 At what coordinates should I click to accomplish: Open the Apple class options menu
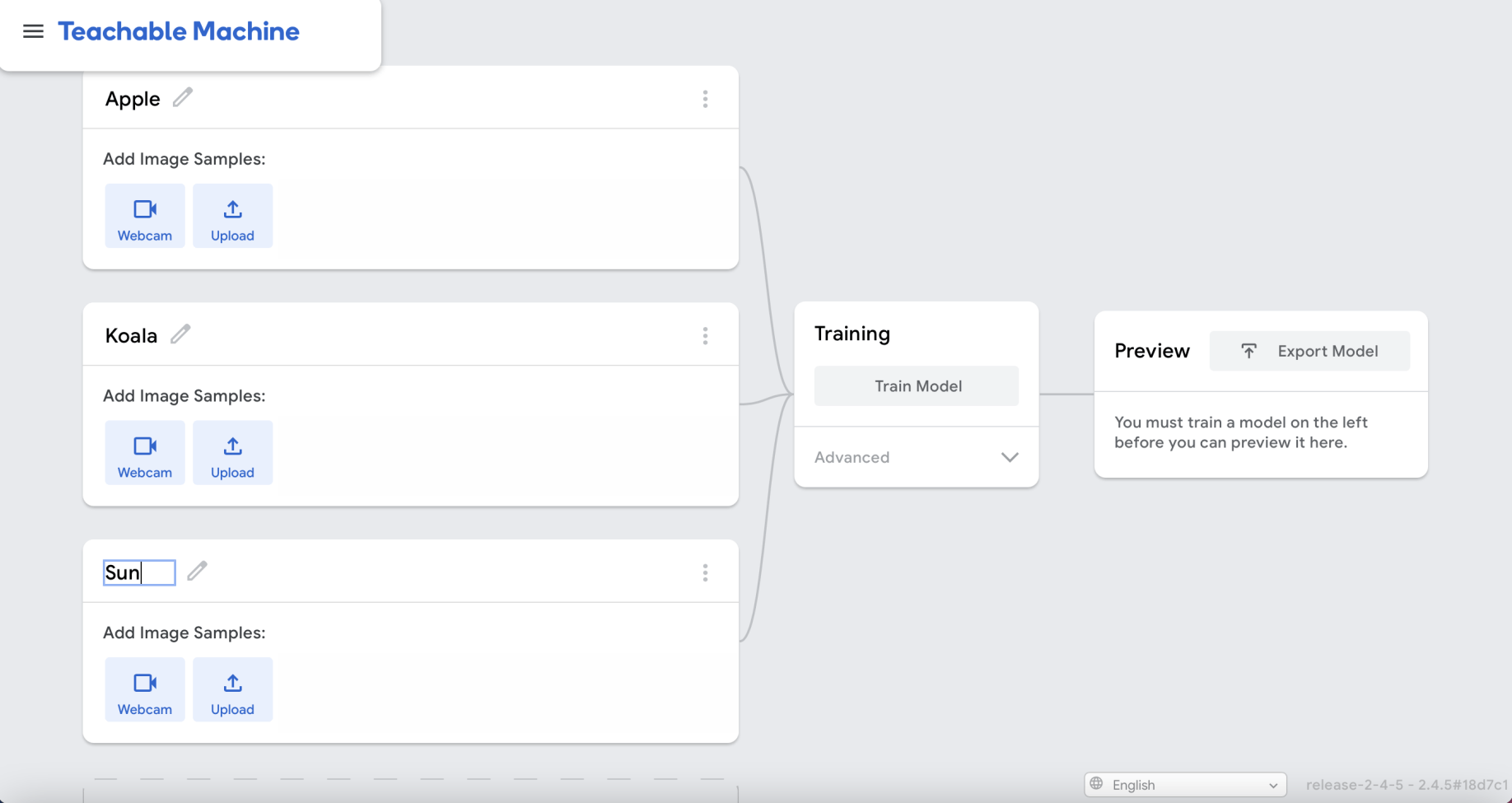[x=705, y=99]
